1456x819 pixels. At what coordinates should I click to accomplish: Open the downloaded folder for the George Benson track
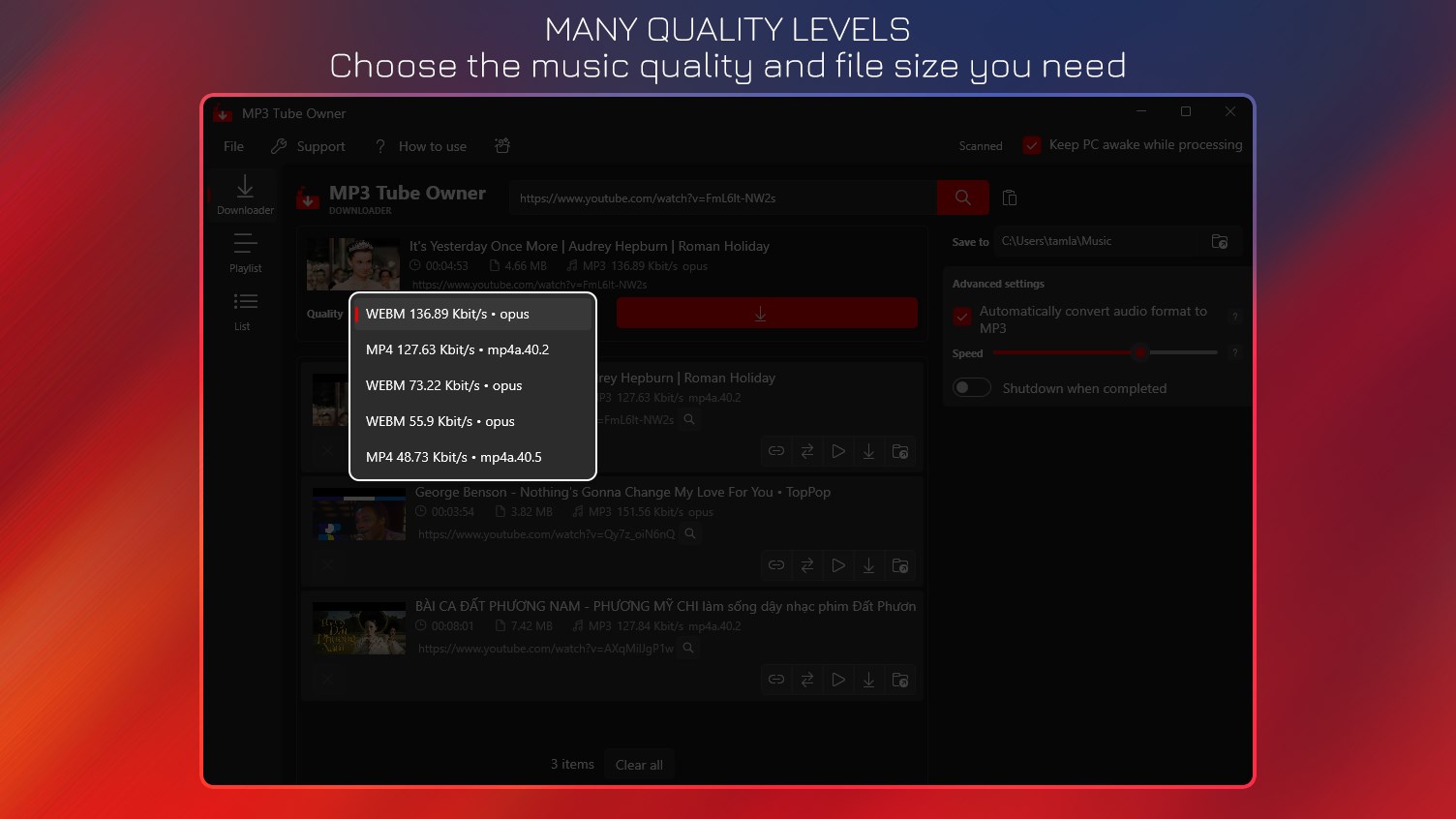[899, 565]
